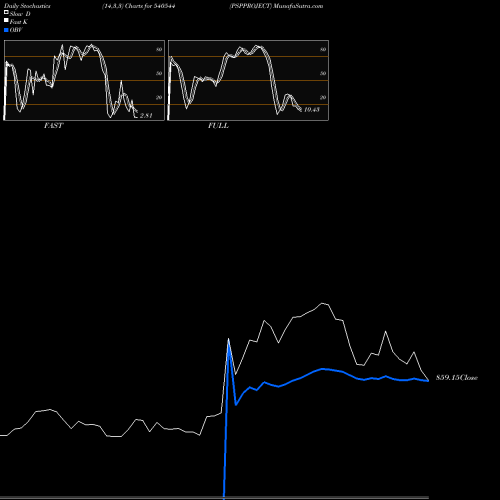Click the '859.15Close' price label

[457, 378]
